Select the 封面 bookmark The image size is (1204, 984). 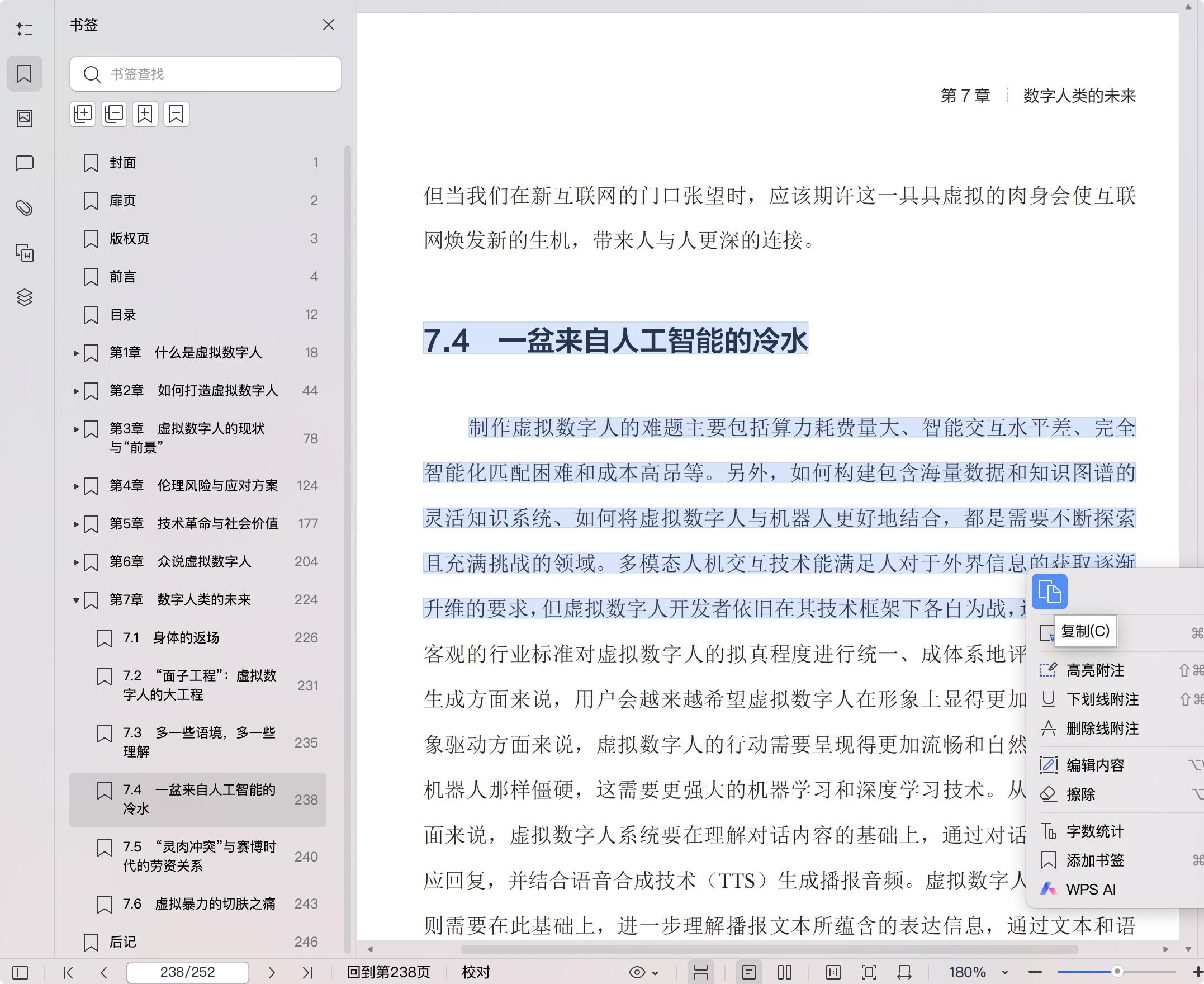[x=198, y=163]
